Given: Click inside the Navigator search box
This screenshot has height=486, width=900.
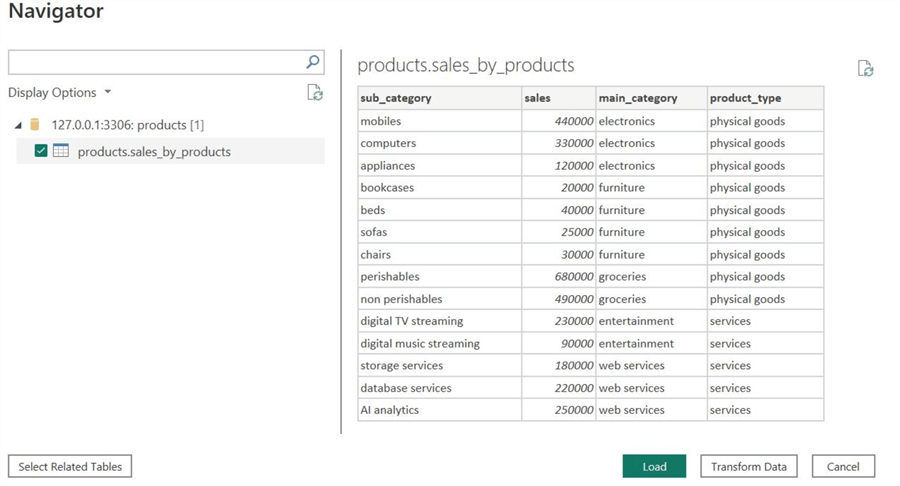Looking at the screenshot, I should [x=155, y=62].
